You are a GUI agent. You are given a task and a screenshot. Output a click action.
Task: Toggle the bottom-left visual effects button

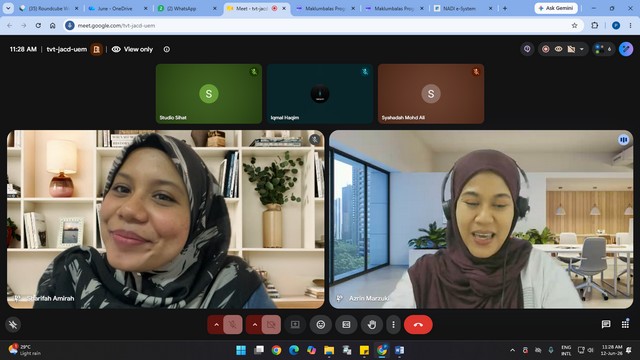coord(13,324)
